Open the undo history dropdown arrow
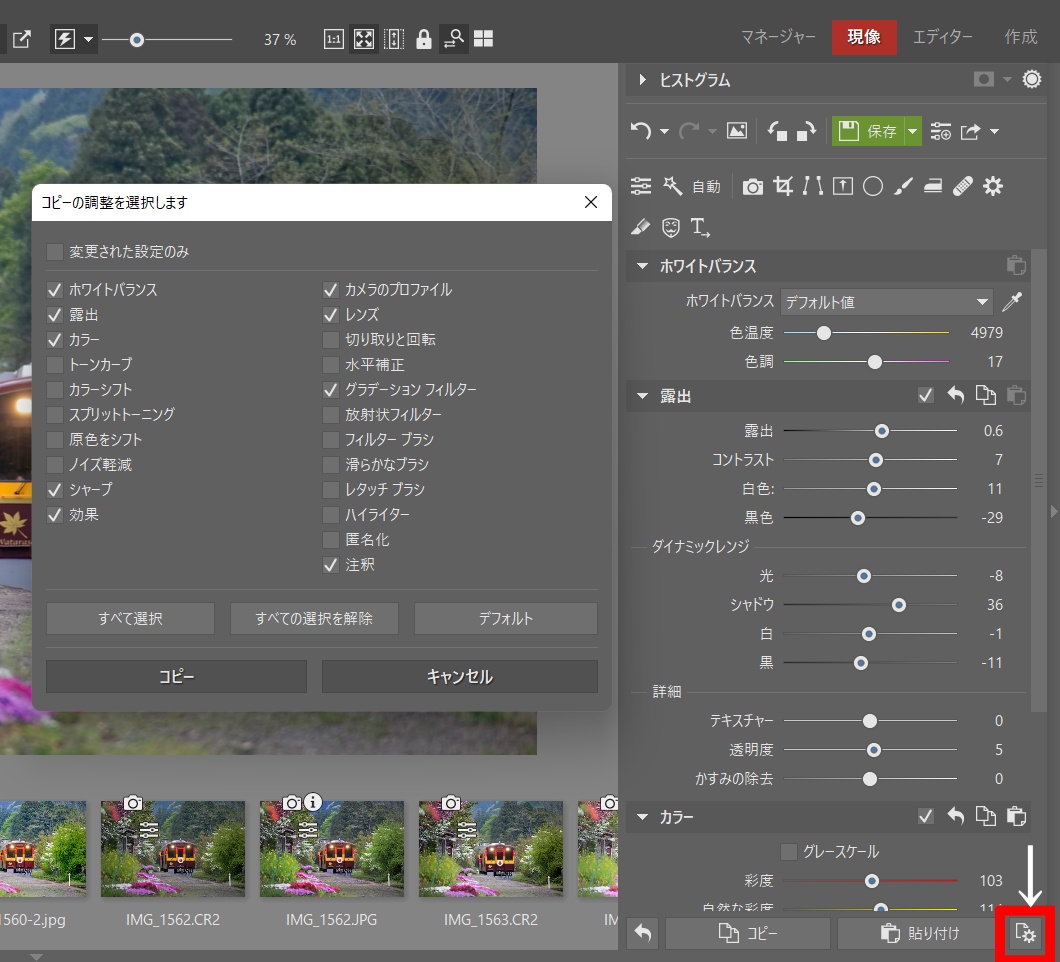Screen dimensions: 1060x962 click(665, 131)
